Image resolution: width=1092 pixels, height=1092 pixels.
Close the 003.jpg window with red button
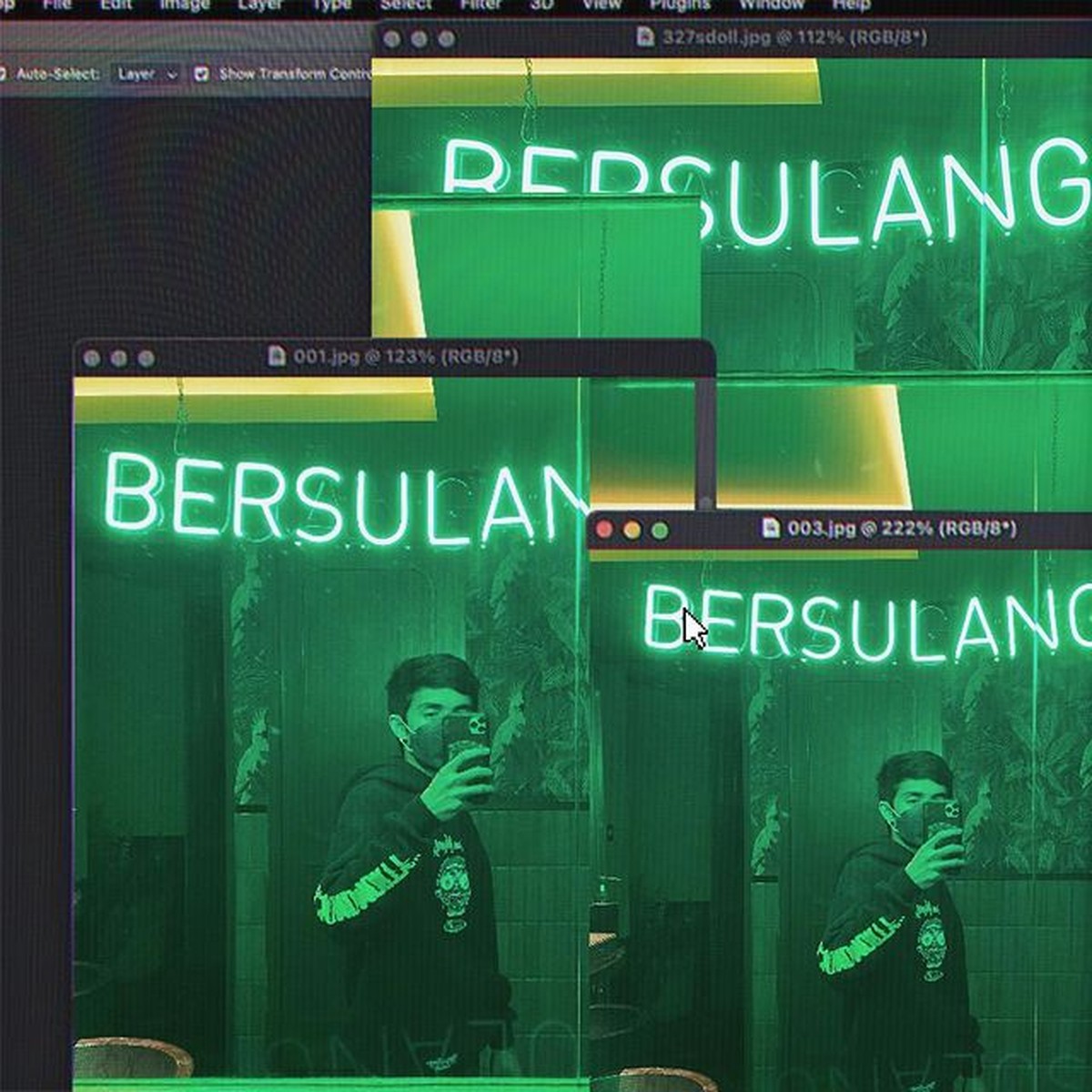pyautogui.click(x=604, y=530)
